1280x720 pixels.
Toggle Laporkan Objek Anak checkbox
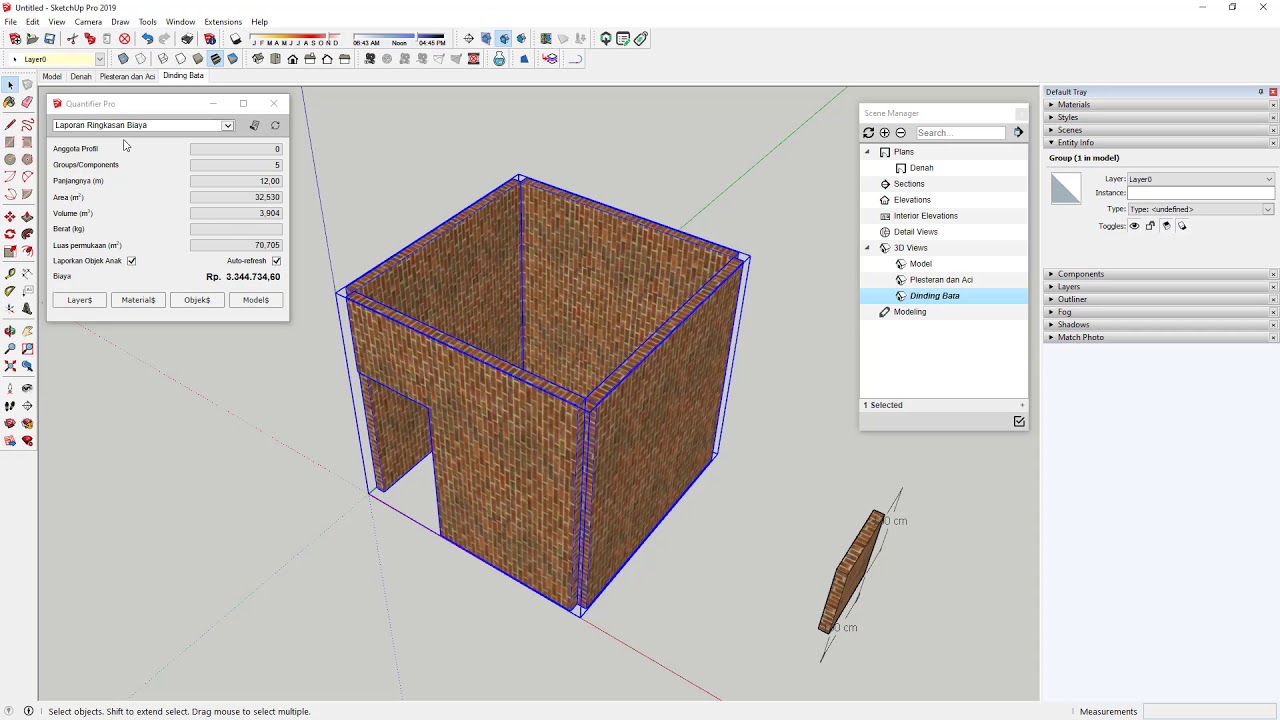click(131, 261)
